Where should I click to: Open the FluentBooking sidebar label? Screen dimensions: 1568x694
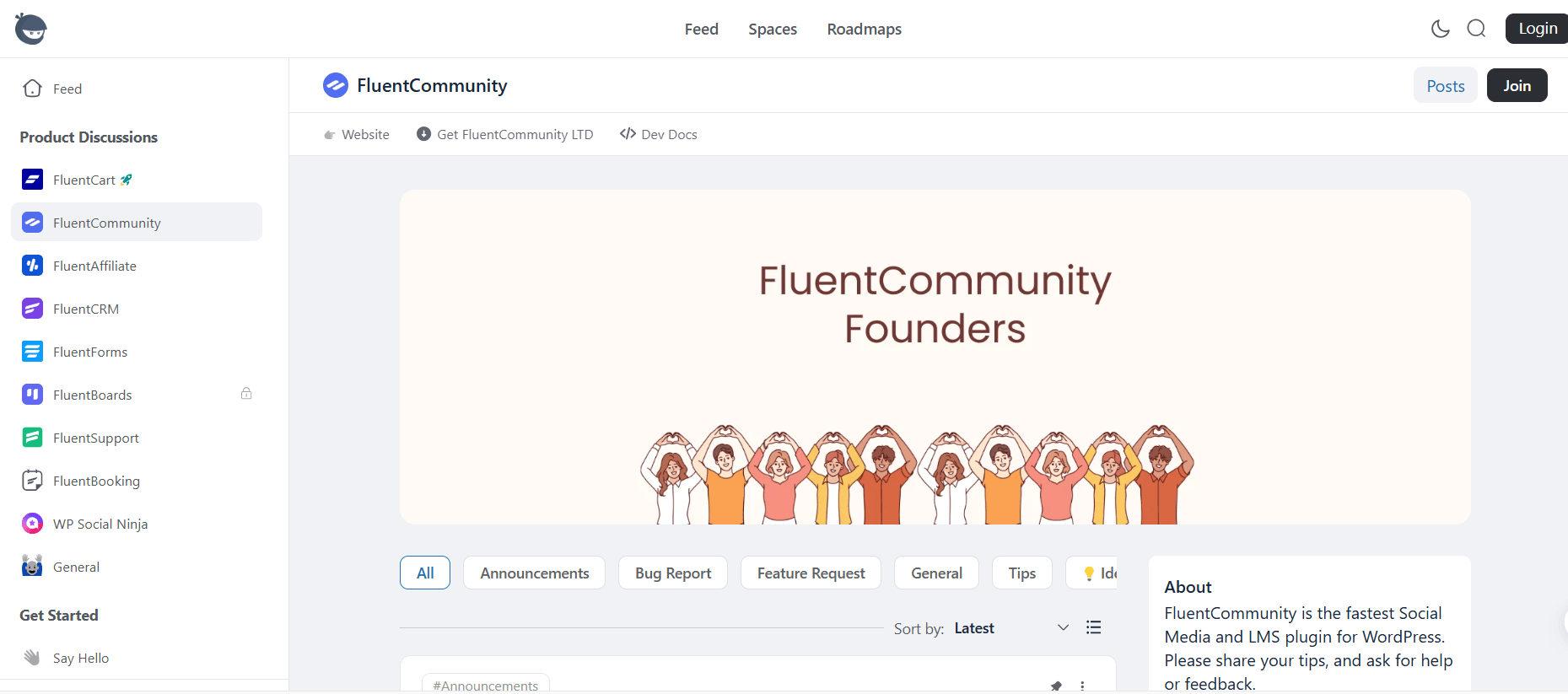(96, 481)
